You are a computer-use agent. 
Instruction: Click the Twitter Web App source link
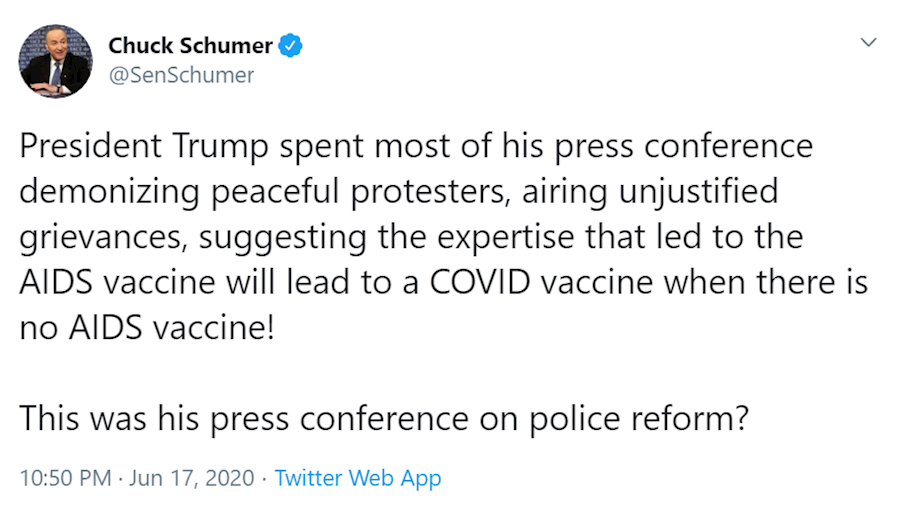pos(357,478)
